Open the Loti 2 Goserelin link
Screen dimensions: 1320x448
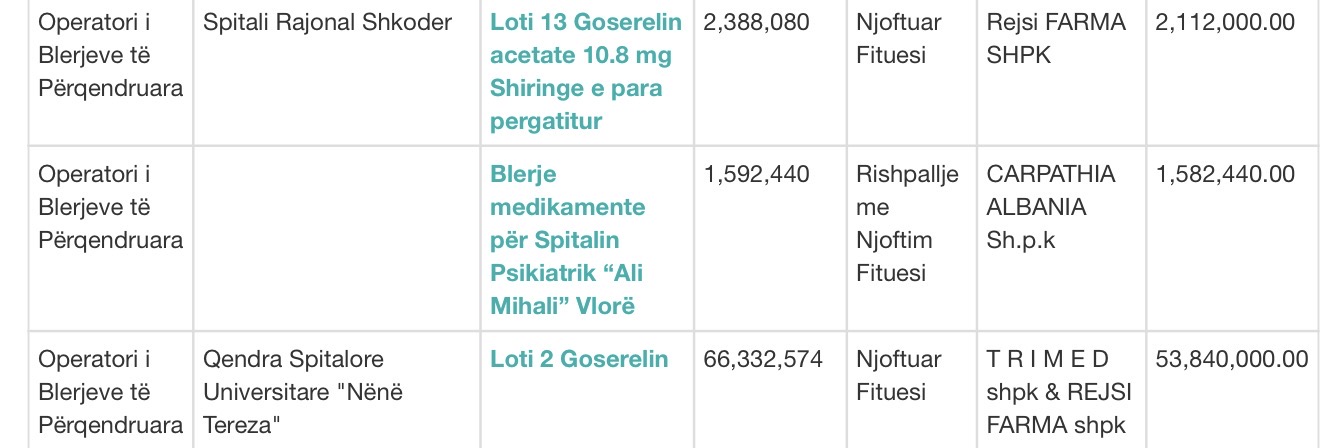[x=579, y=359]
